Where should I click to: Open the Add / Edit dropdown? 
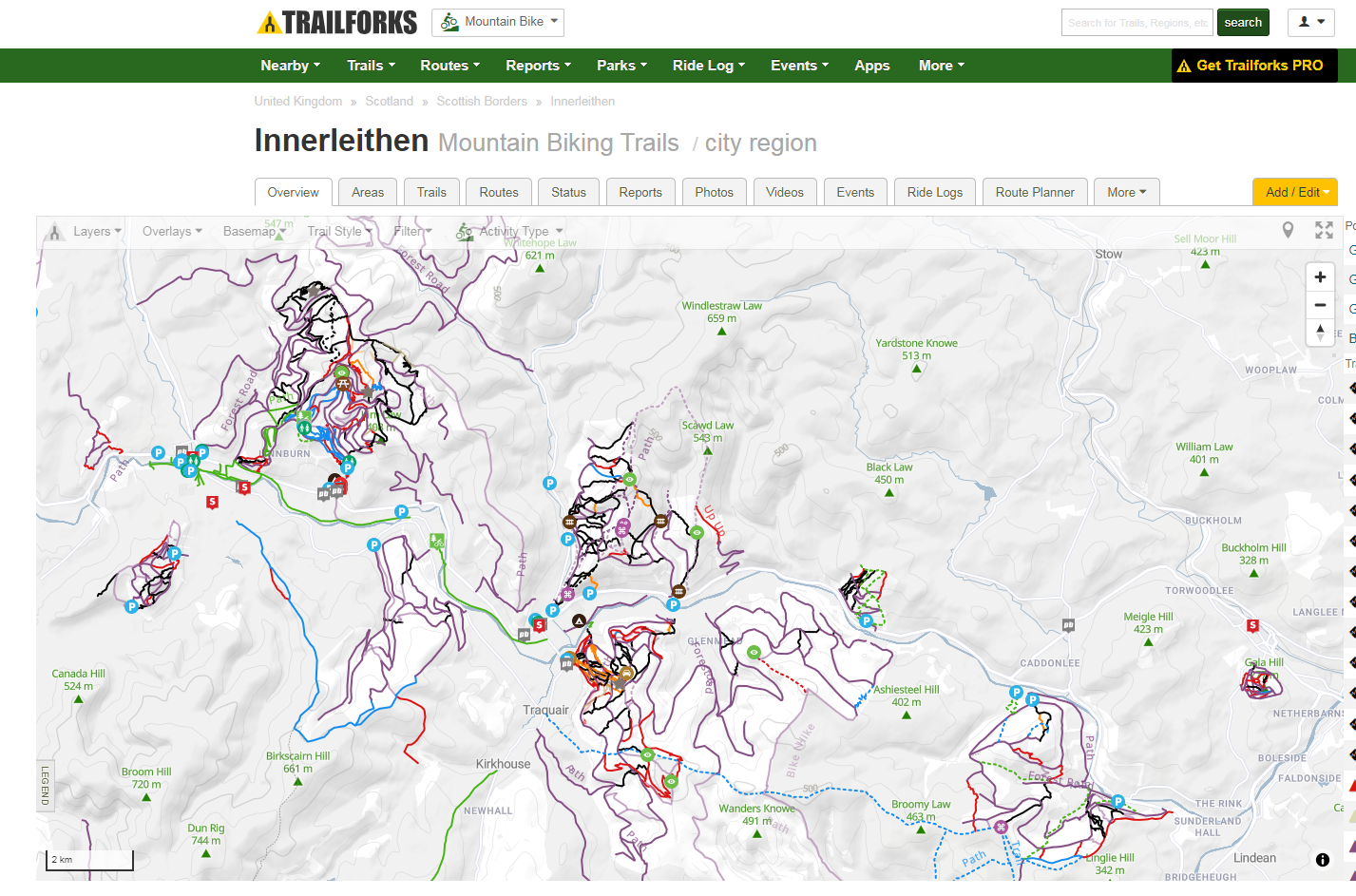(1295, 192)
